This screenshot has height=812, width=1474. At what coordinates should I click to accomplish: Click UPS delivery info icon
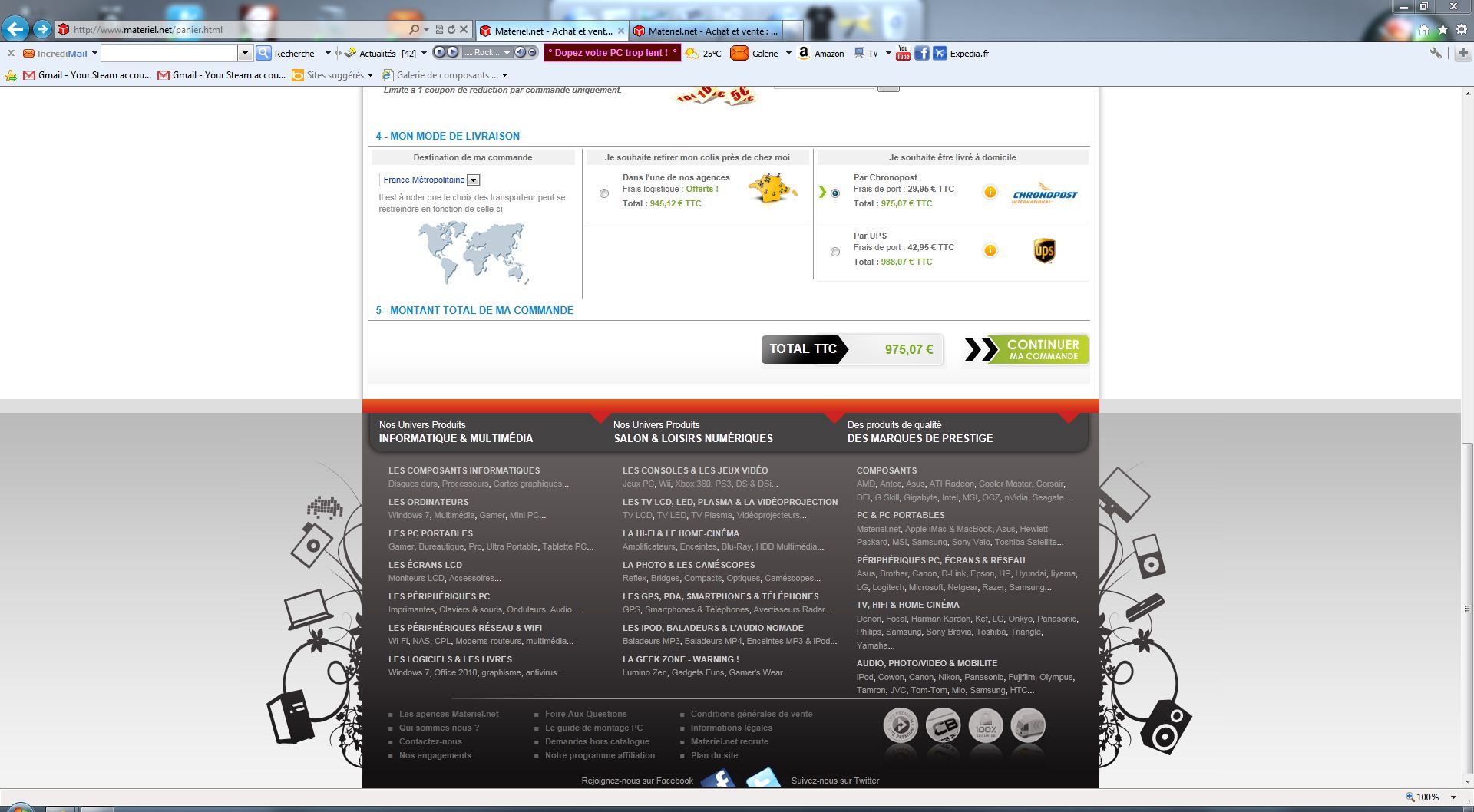[990, 250]
